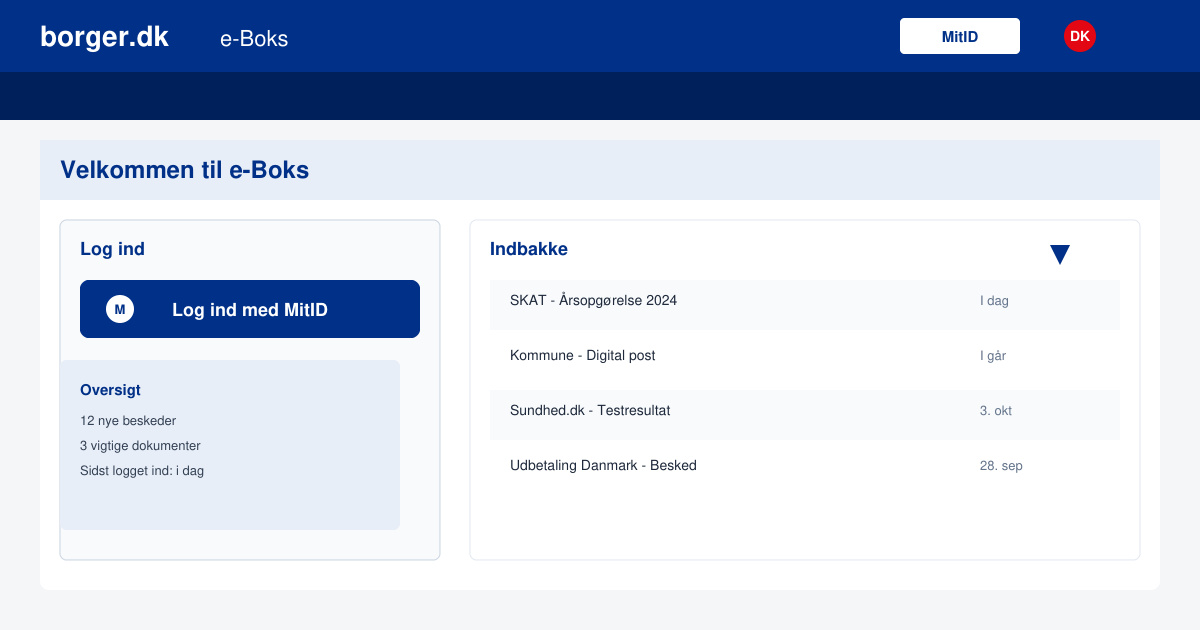
Task: Click the '12 nye beskeder' text
Action: (128, 421)
